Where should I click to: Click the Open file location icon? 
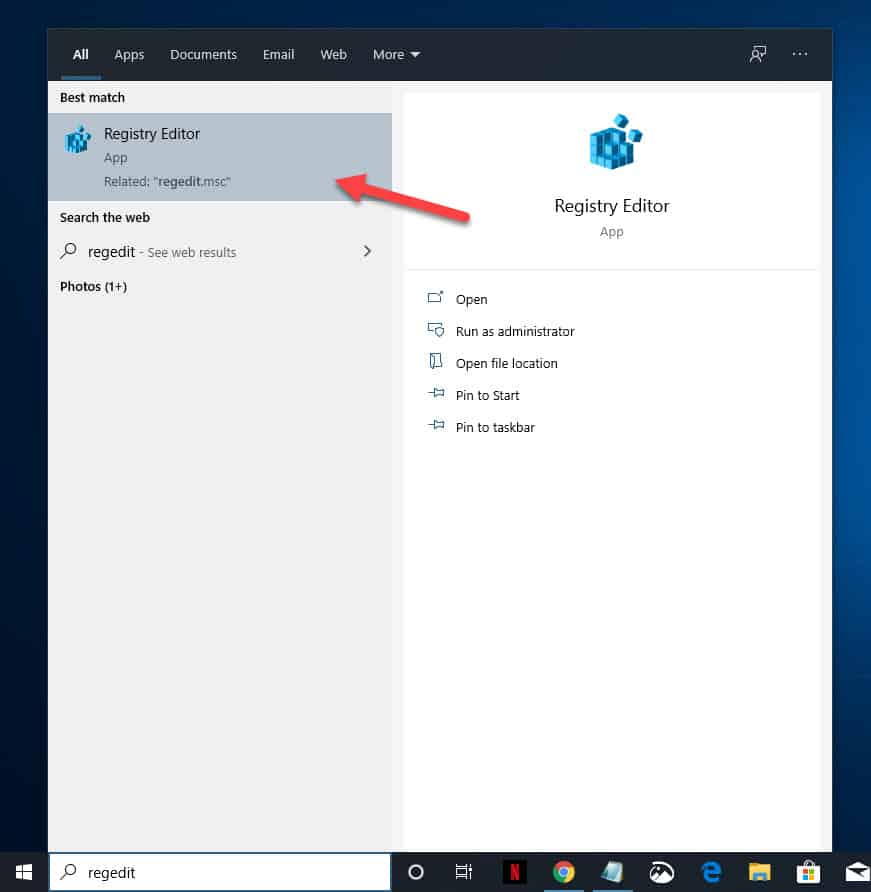click(x=435, y=361)
